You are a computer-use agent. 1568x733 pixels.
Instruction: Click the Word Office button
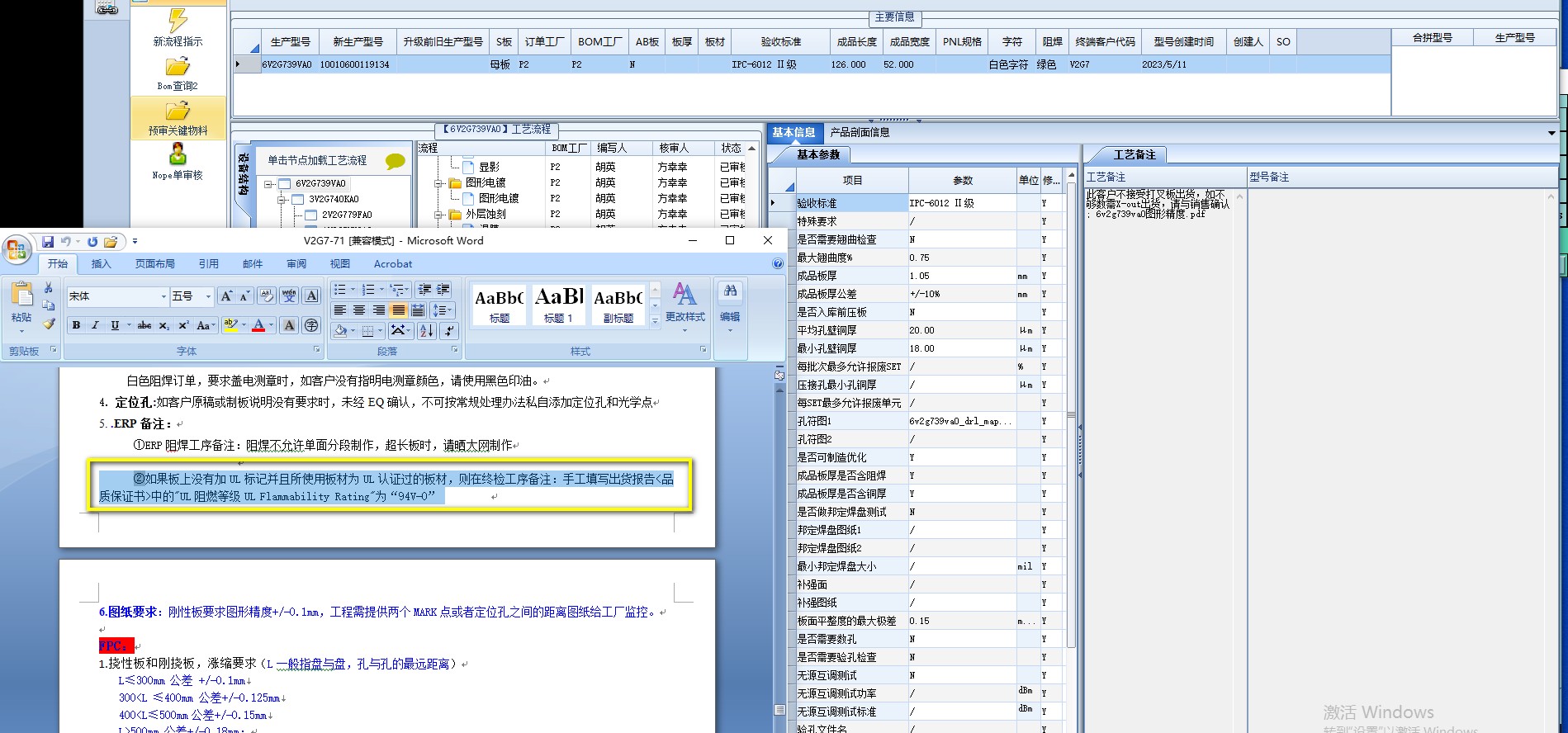point(17,249)
